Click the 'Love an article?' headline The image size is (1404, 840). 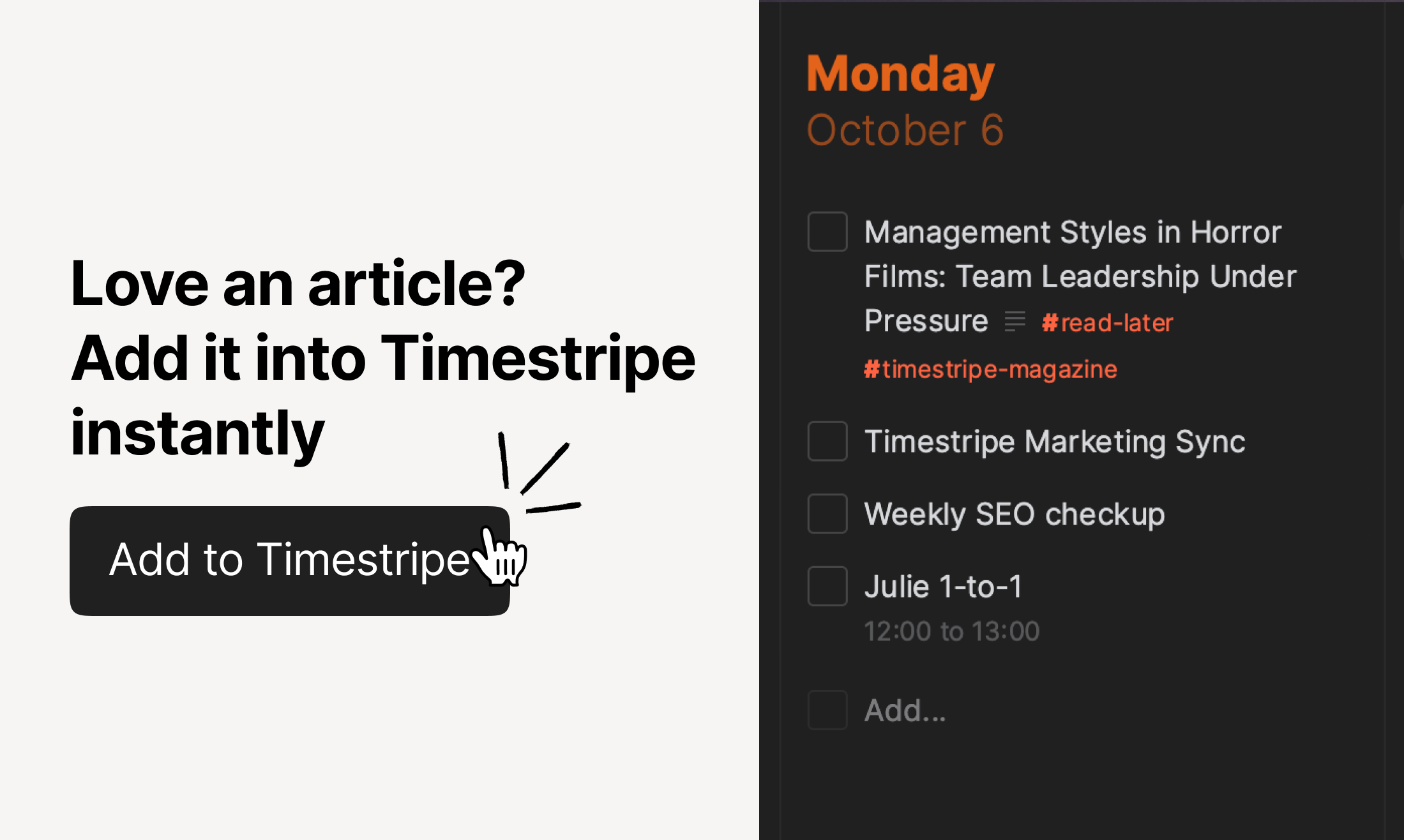298,283
